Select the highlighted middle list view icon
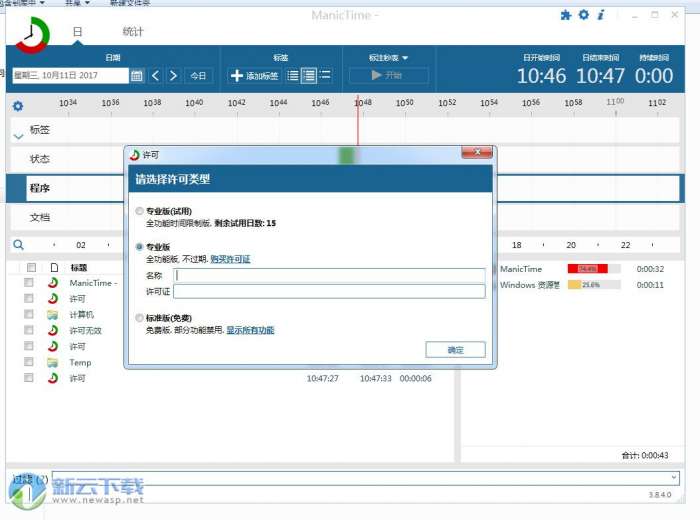This screenshot has height=520, width=700. [x=309, y=75]
